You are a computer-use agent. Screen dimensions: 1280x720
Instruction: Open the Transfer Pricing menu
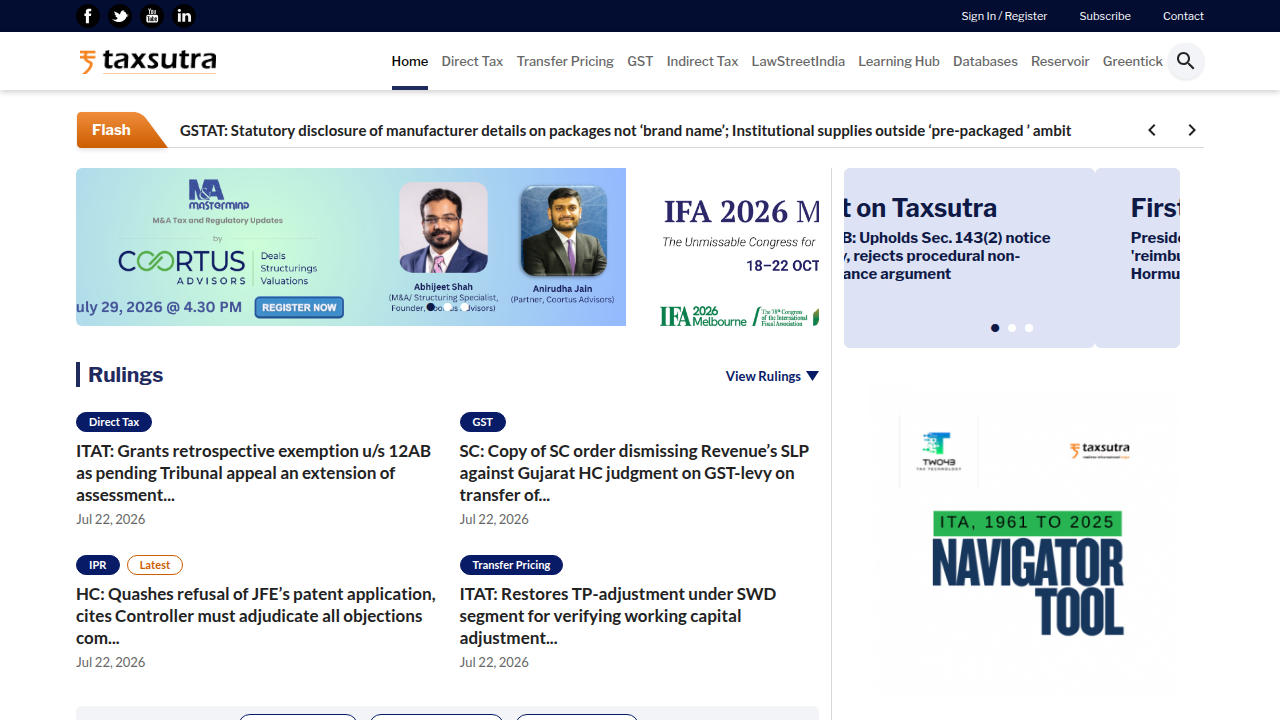565,61
